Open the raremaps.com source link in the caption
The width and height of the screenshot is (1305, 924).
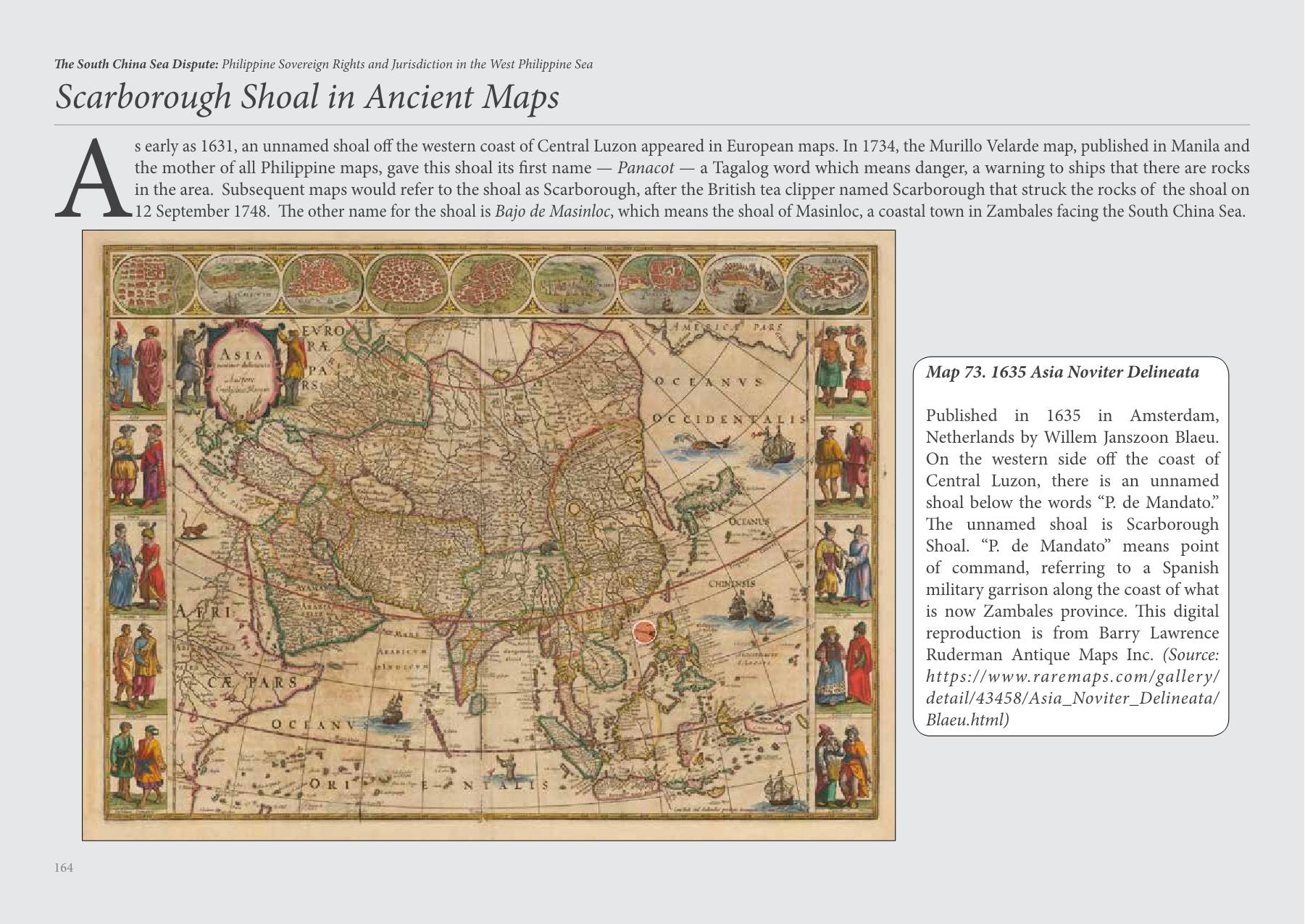(1072, 699)
